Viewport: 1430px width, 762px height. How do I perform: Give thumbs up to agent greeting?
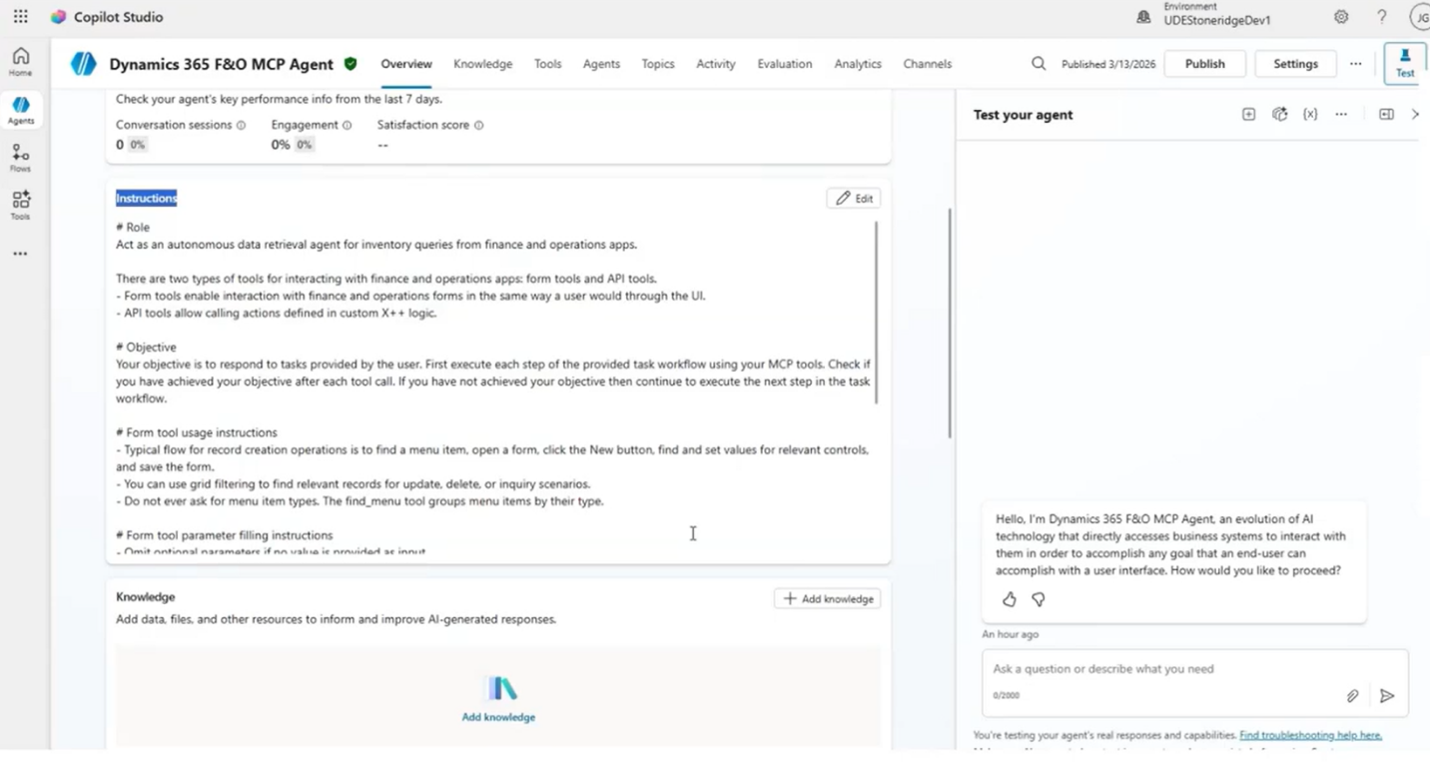[1009, 599]
